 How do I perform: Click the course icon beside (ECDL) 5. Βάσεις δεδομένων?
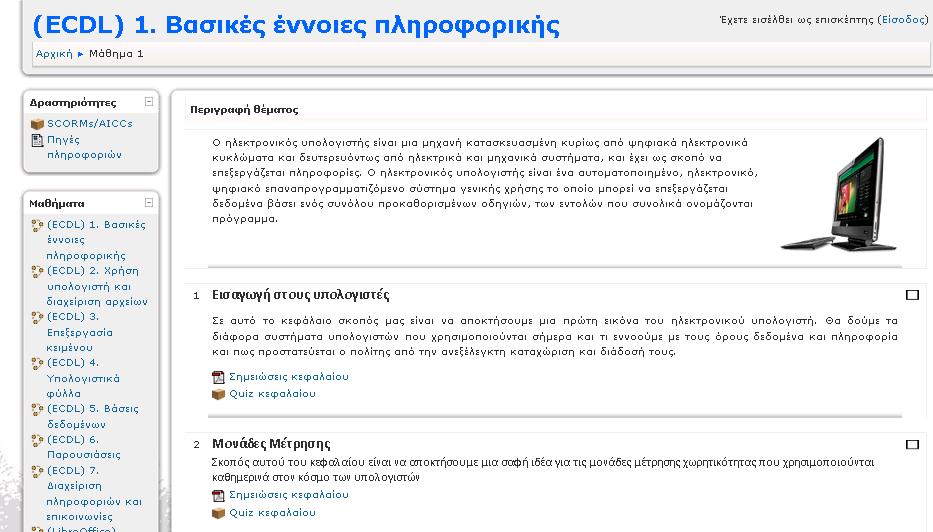[x=37, y=409]
